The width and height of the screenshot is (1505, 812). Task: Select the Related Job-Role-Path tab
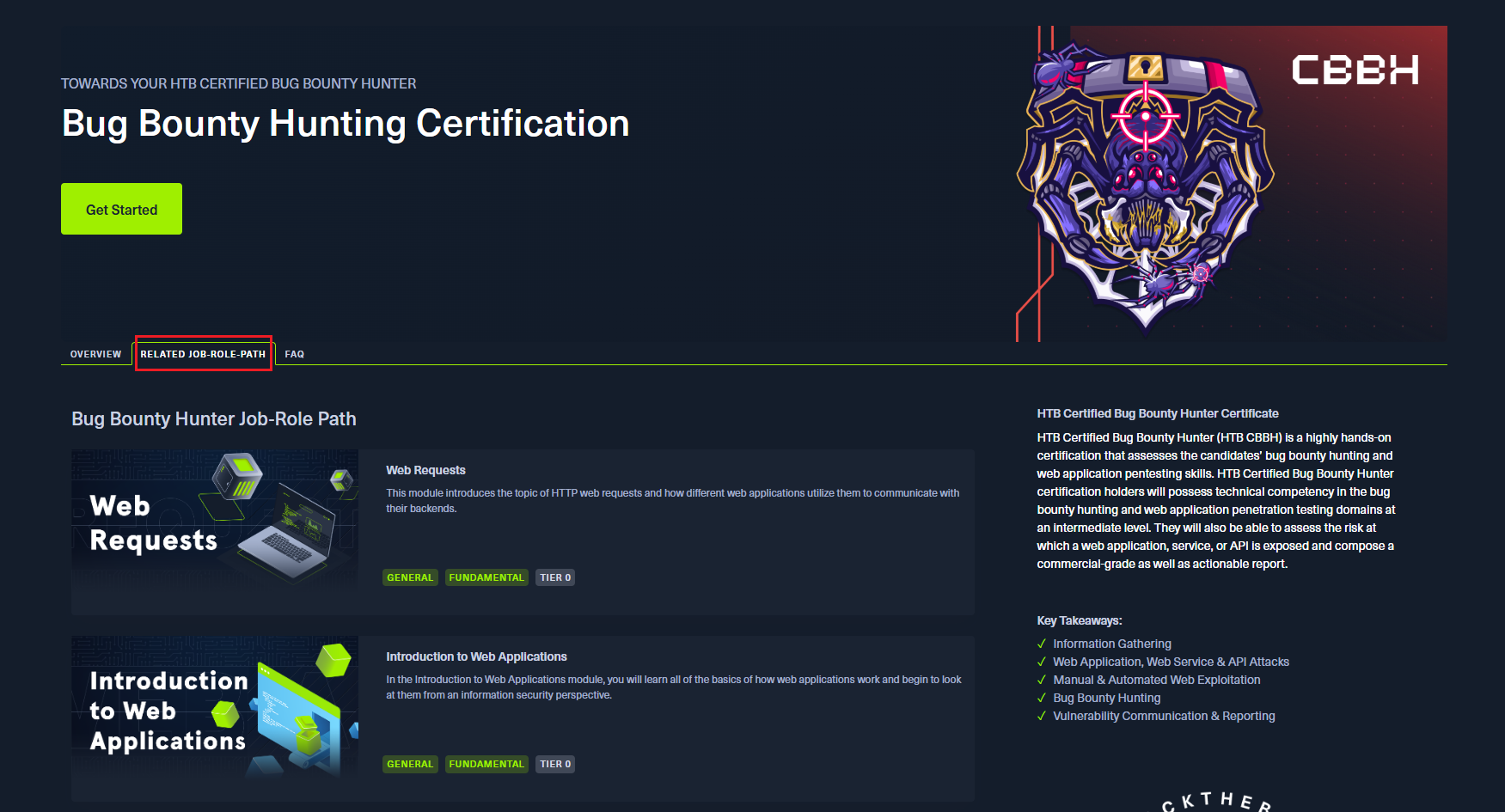point(203,354)
